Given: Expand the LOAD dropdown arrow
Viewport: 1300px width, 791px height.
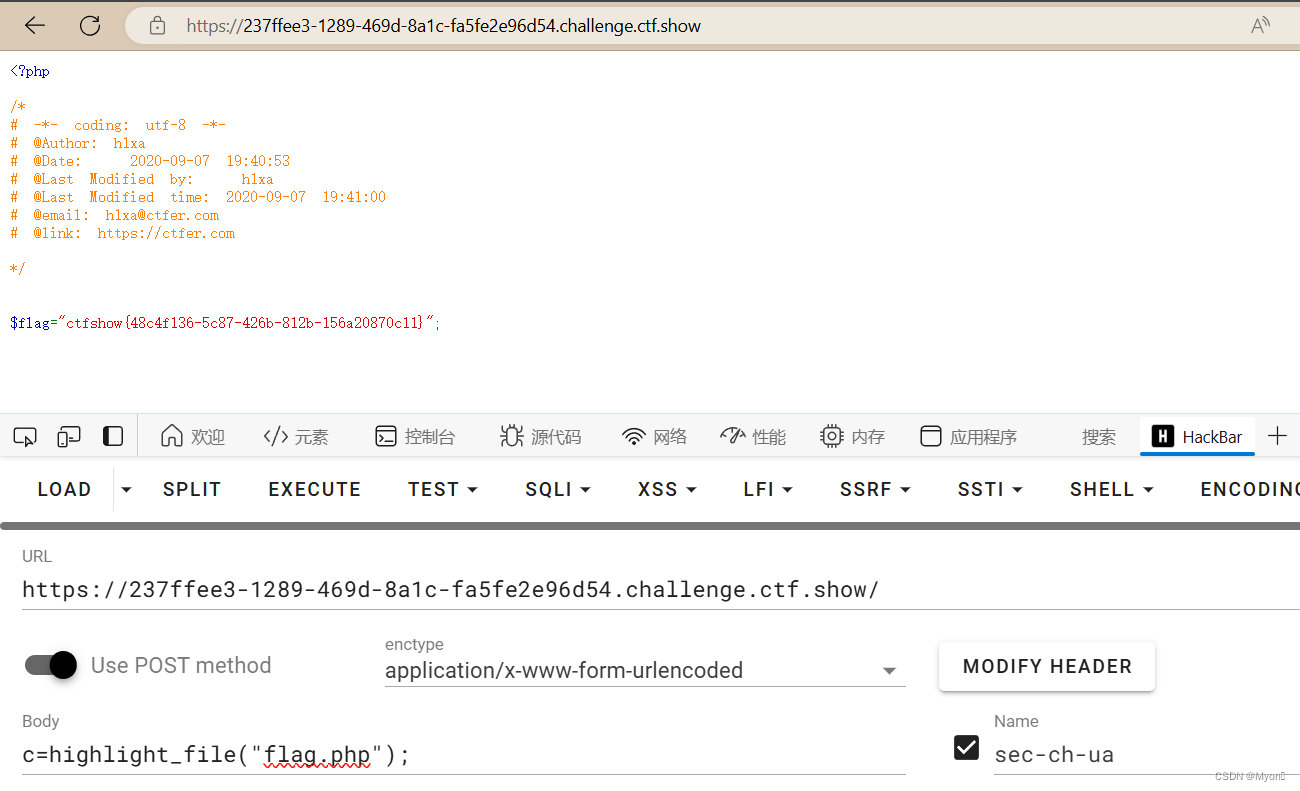Looking at the screenshot, I should [x=124, y=489].
